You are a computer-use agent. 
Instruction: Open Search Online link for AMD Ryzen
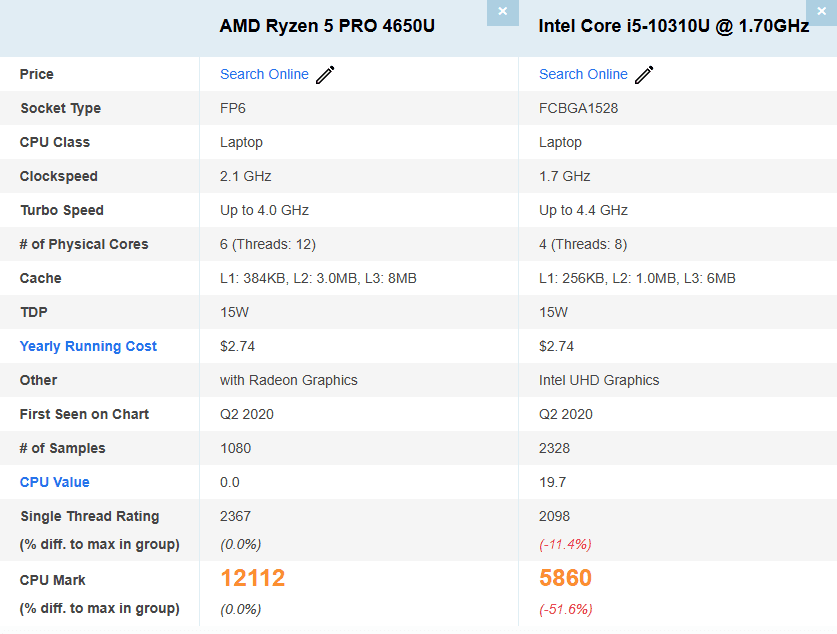(x=264, y=74)
